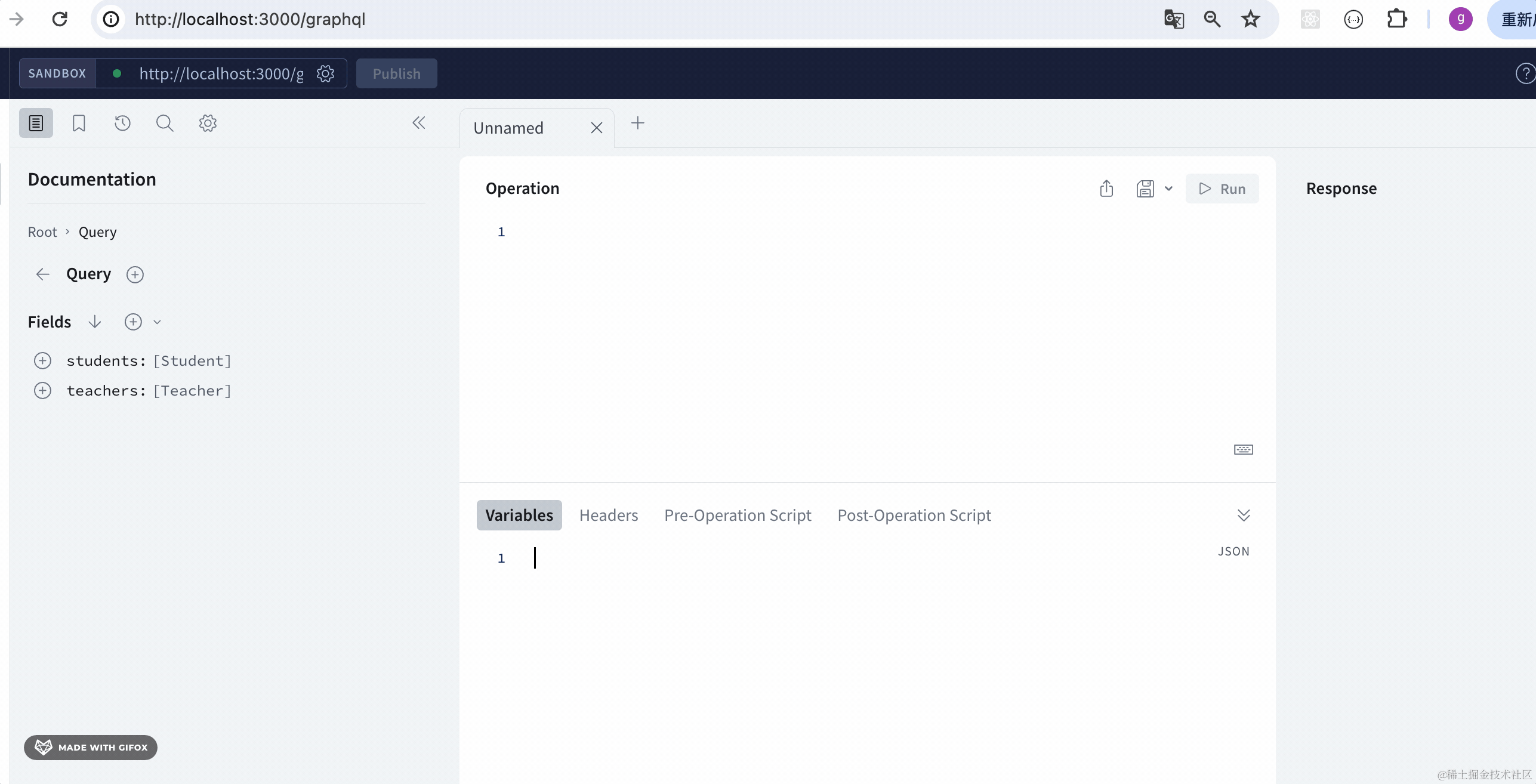Collapse the variables panel with double chevron
Viewport: 1536px width, 784px height.
(1244, 515)
